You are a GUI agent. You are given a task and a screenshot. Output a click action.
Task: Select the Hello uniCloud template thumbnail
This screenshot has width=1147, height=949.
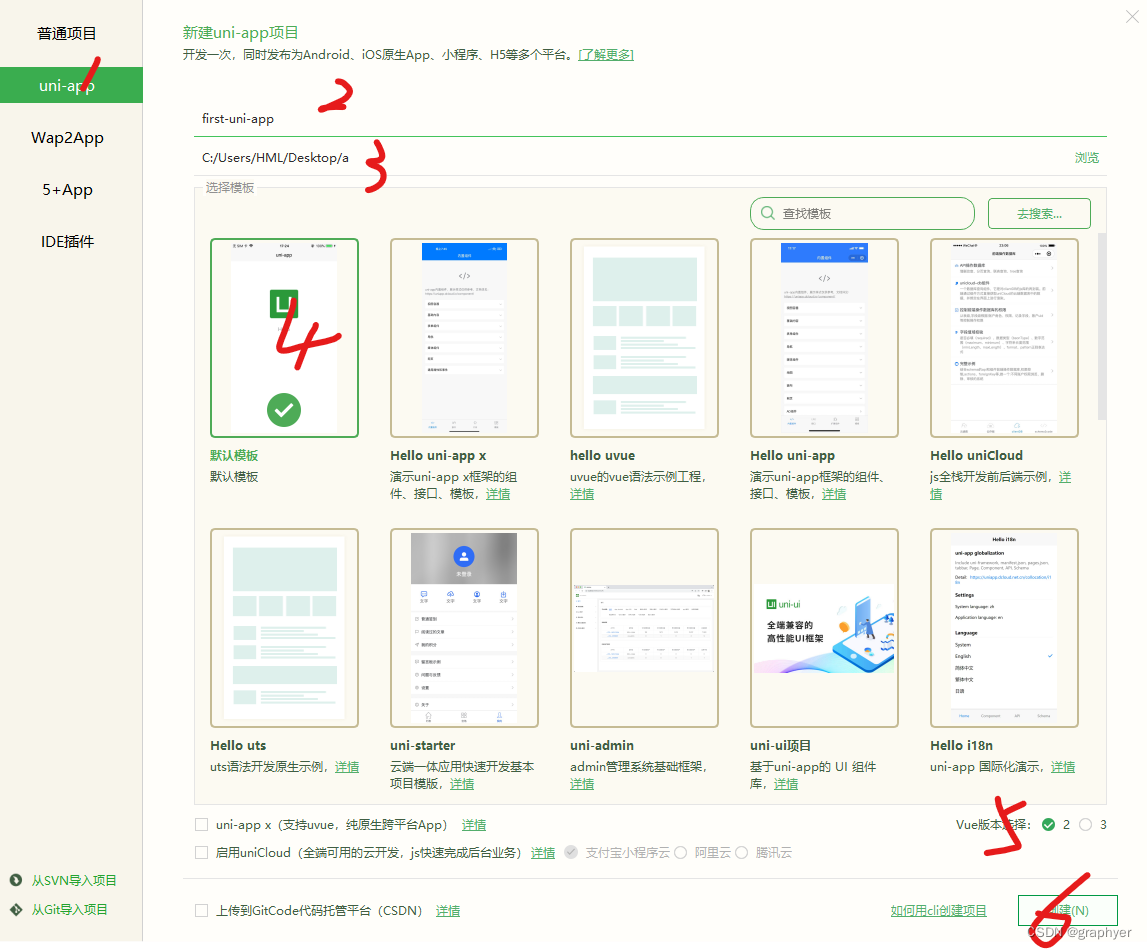pyautogui.click(x=1004, y=338)
